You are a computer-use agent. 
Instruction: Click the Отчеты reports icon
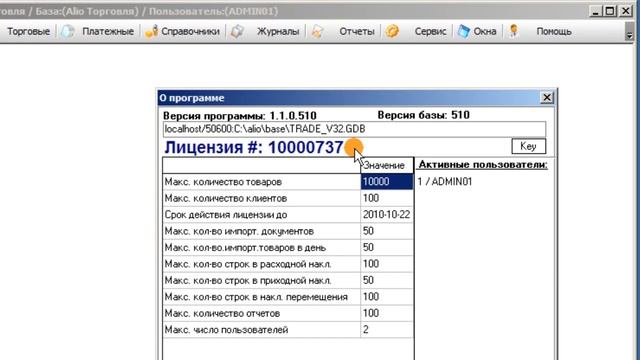(x=318, y=31)
